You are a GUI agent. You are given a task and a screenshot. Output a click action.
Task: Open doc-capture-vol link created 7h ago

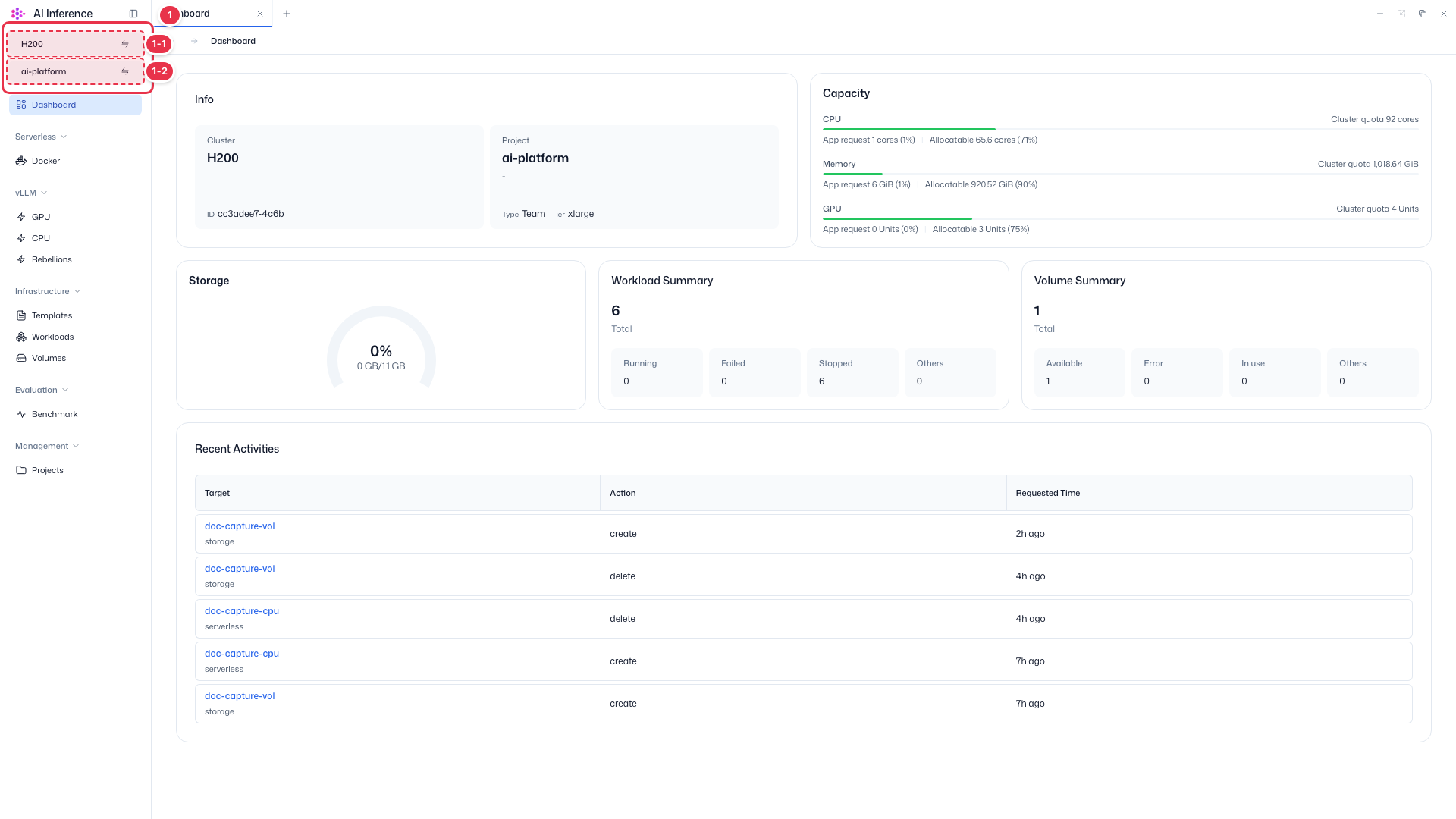coord(240,695)
